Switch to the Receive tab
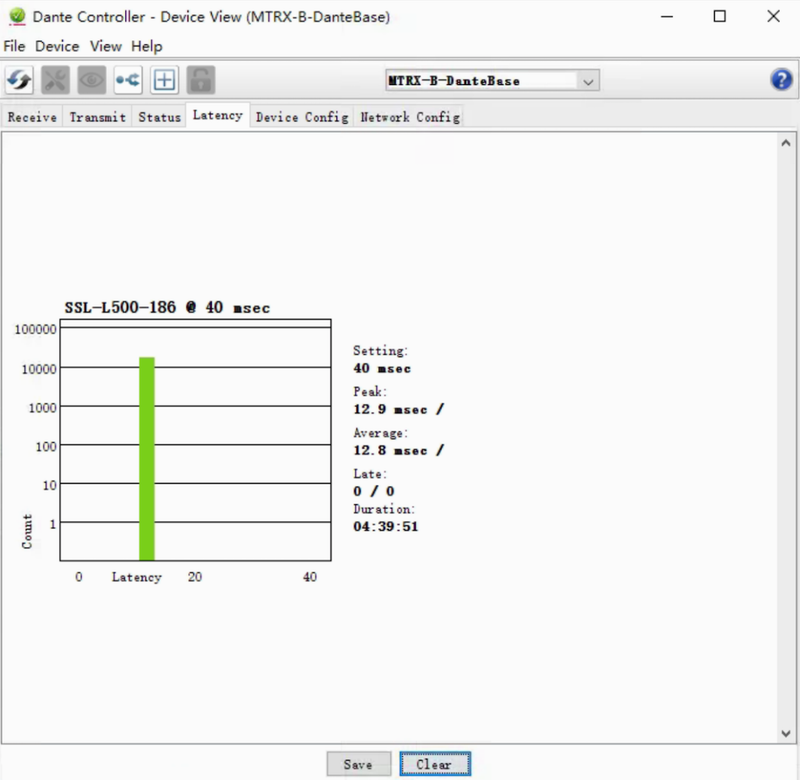 click(x=32, y=117)
